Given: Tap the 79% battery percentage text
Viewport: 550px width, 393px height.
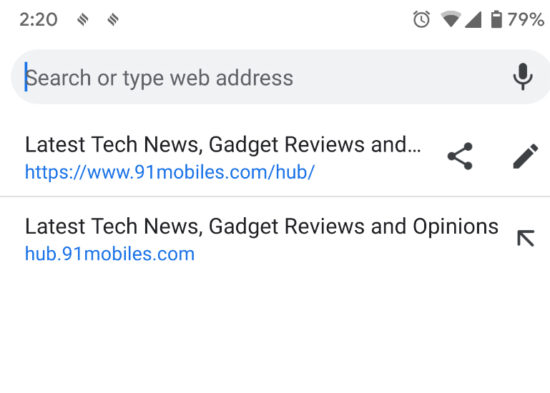Looking at the screenshot, I should coord(525,19).
